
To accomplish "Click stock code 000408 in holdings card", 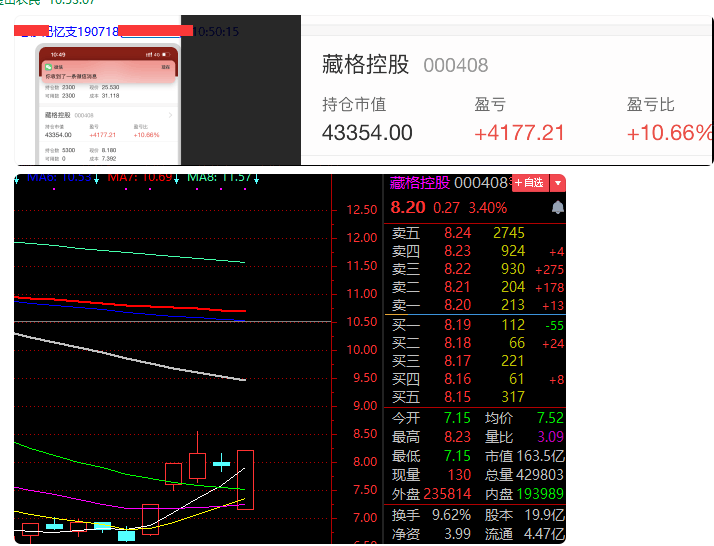I will coord(456,66).
